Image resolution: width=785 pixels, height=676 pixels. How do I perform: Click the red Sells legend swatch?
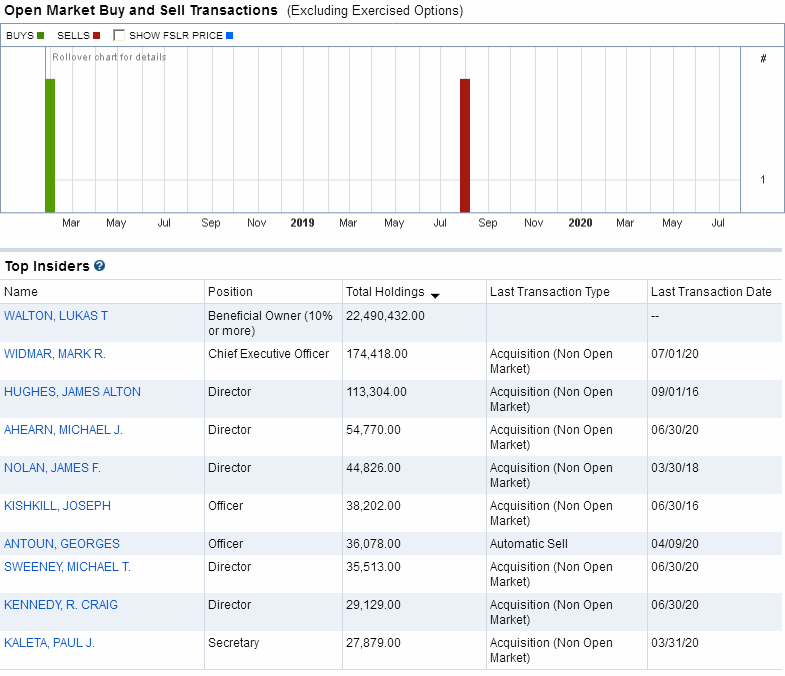(x=97, y=36)
